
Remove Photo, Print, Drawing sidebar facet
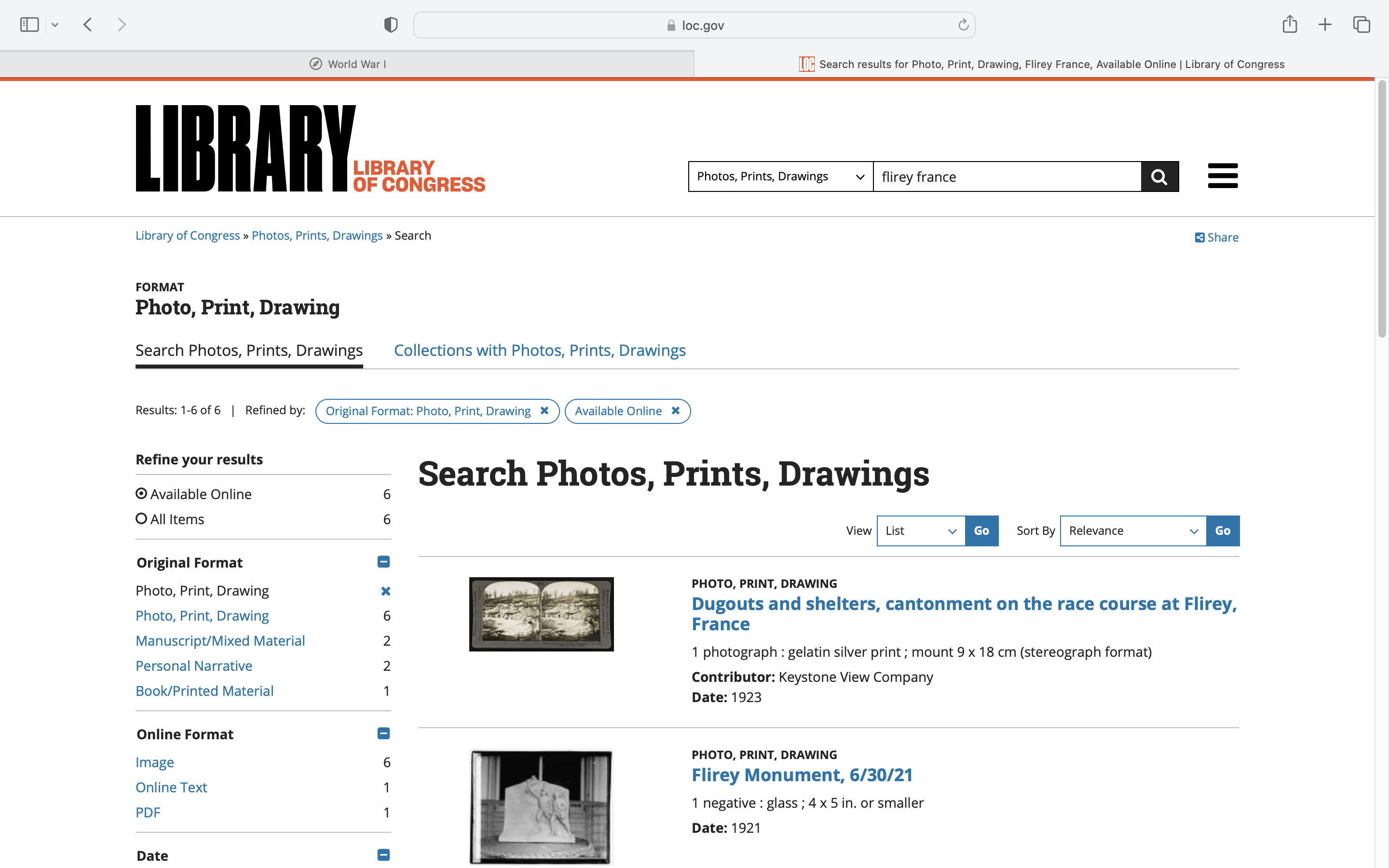coord(385,591)
